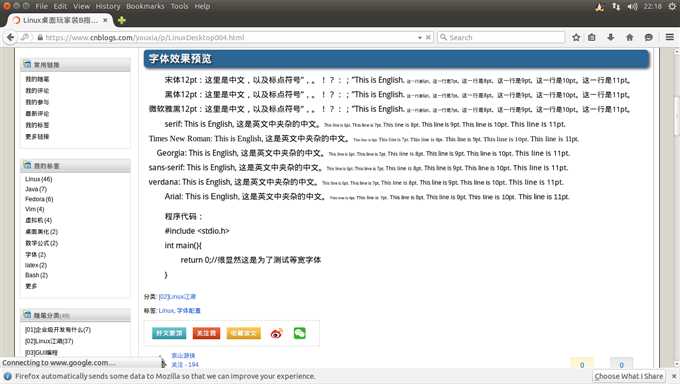The height and width of the screenshot is (384, 680).
Task: Click the 我的标签 panel header icon
Action: [x=27, y=165]
